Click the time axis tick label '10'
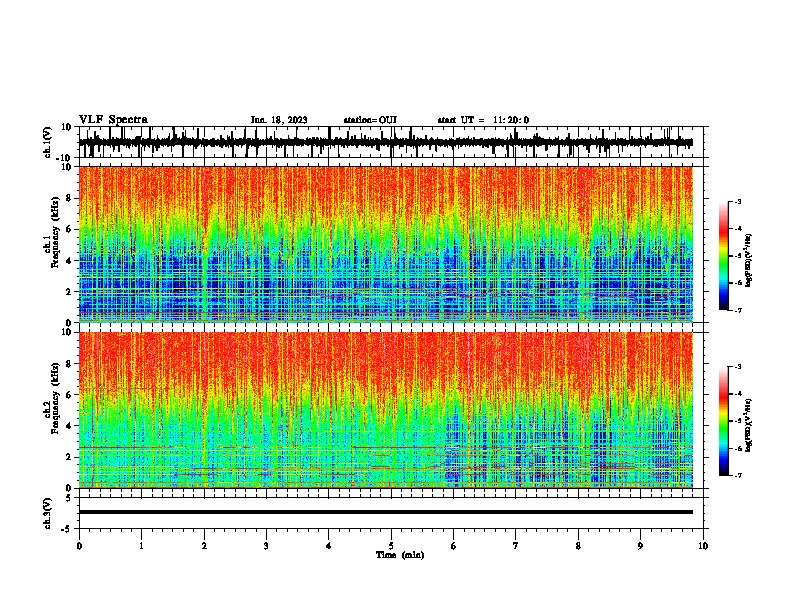This screenshot has height=612, width=792. (703, 546)
